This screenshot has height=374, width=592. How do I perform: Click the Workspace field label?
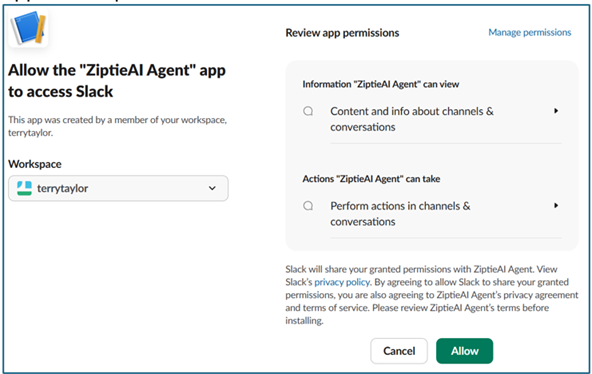coord(35,164)
